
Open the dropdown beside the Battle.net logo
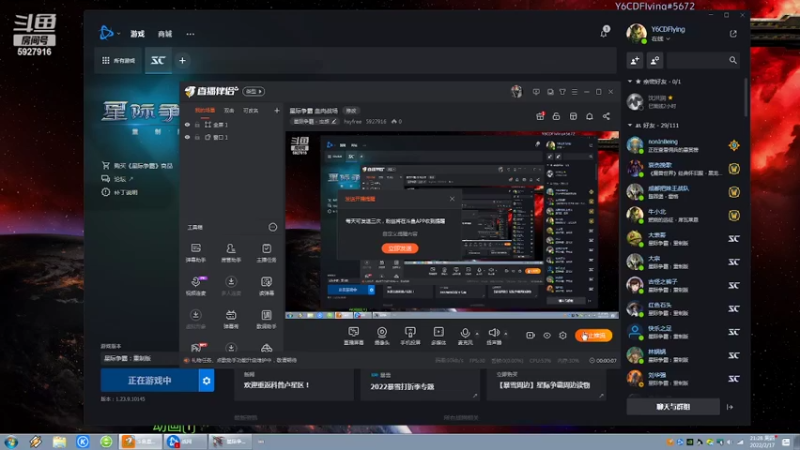click(x=118, y=34)
